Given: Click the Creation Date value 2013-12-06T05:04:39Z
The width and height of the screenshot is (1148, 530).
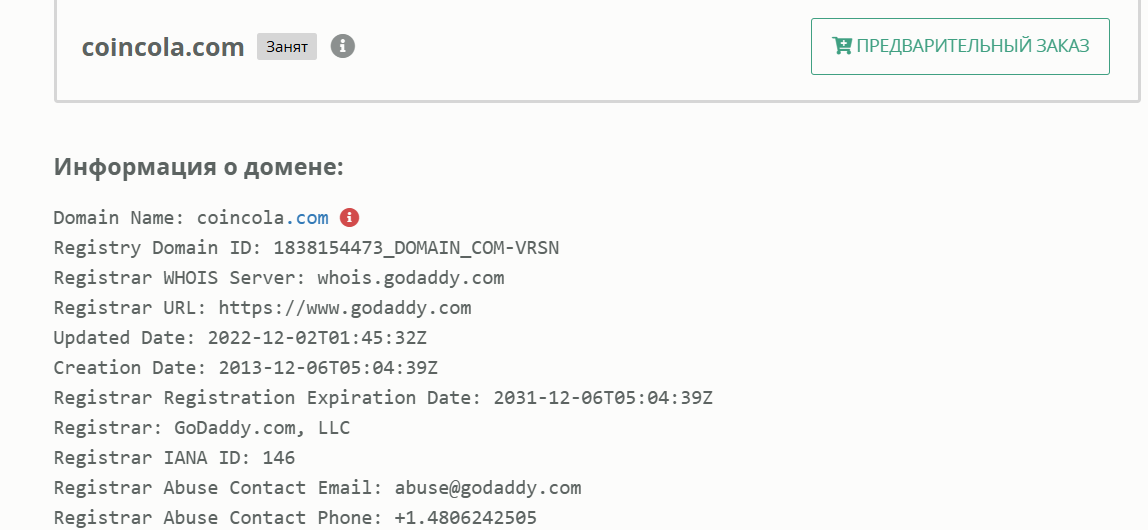Looking at the screenshot, I should coord(328,368).
